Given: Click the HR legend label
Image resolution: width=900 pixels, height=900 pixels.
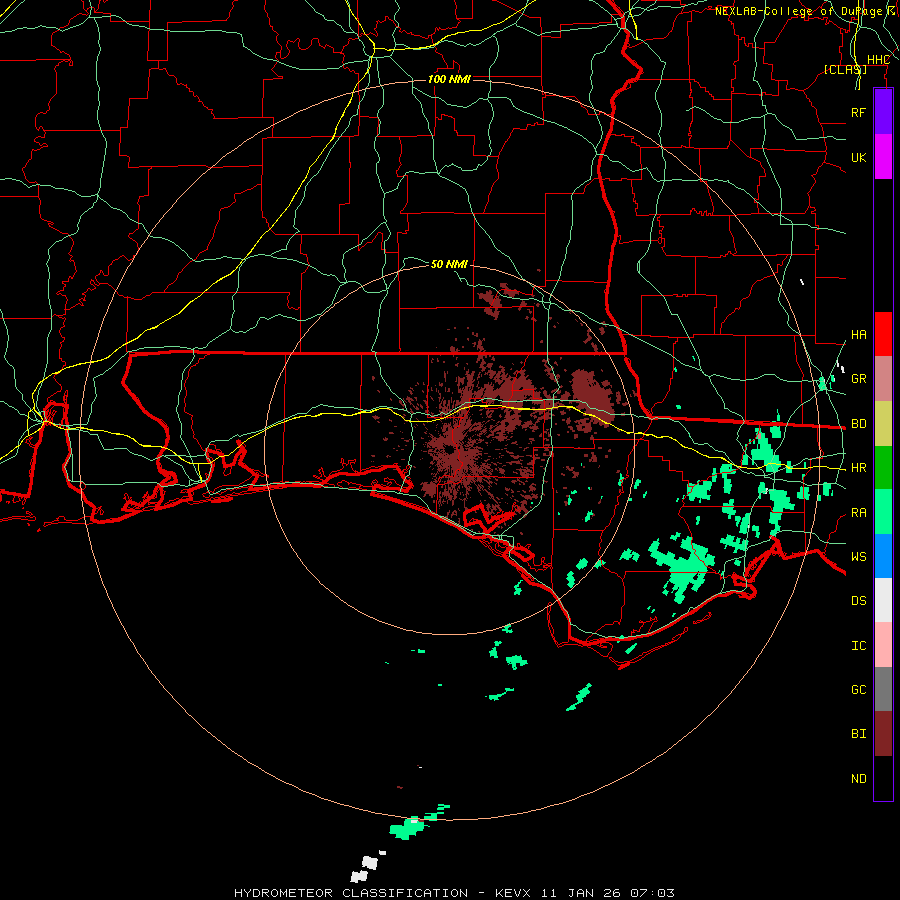Looking at the screenshot, I should point(859,468).
